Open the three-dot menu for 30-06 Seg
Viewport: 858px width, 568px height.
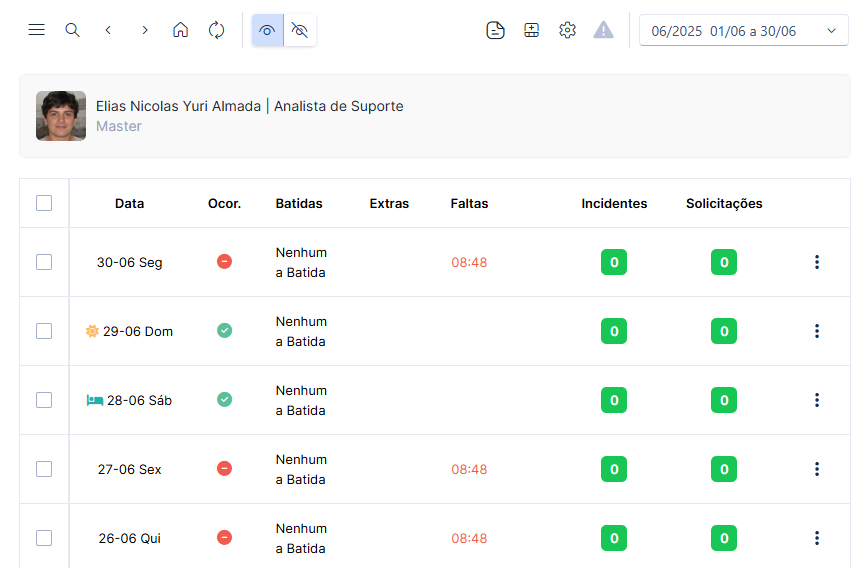tap(817, 262)
